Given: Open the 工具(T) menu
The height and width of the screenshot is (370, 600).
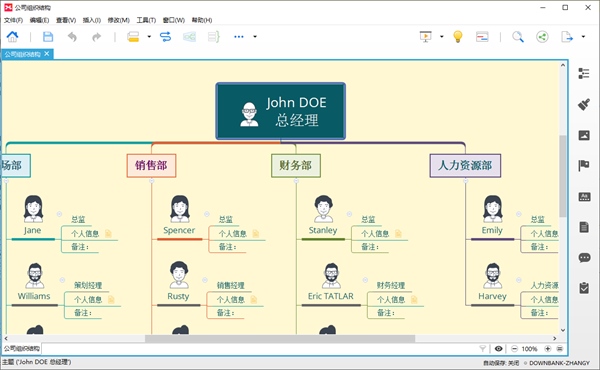Looking at the screenshot, I should coord(146,20).
